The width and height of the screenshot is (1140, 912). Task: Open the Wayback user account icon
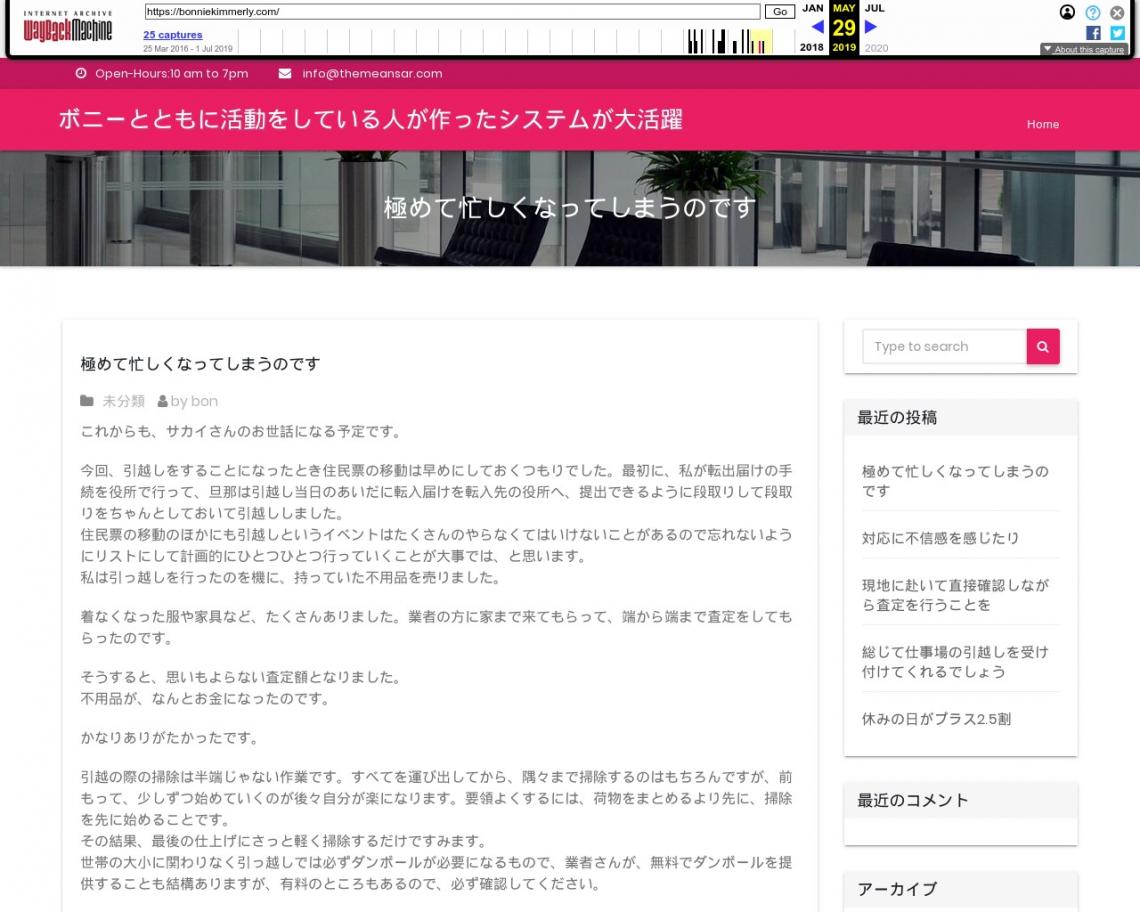(1067, 12)
